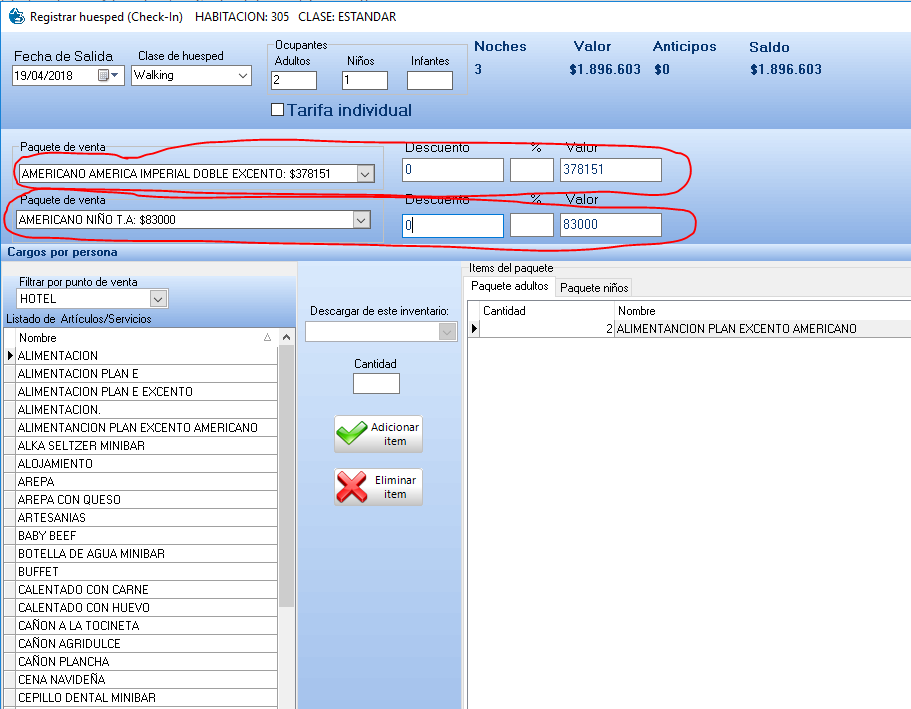This screenshot has width=911, height=709.
Task: Enable the Tarifa individual checkbox
Action: pos(278,110)
